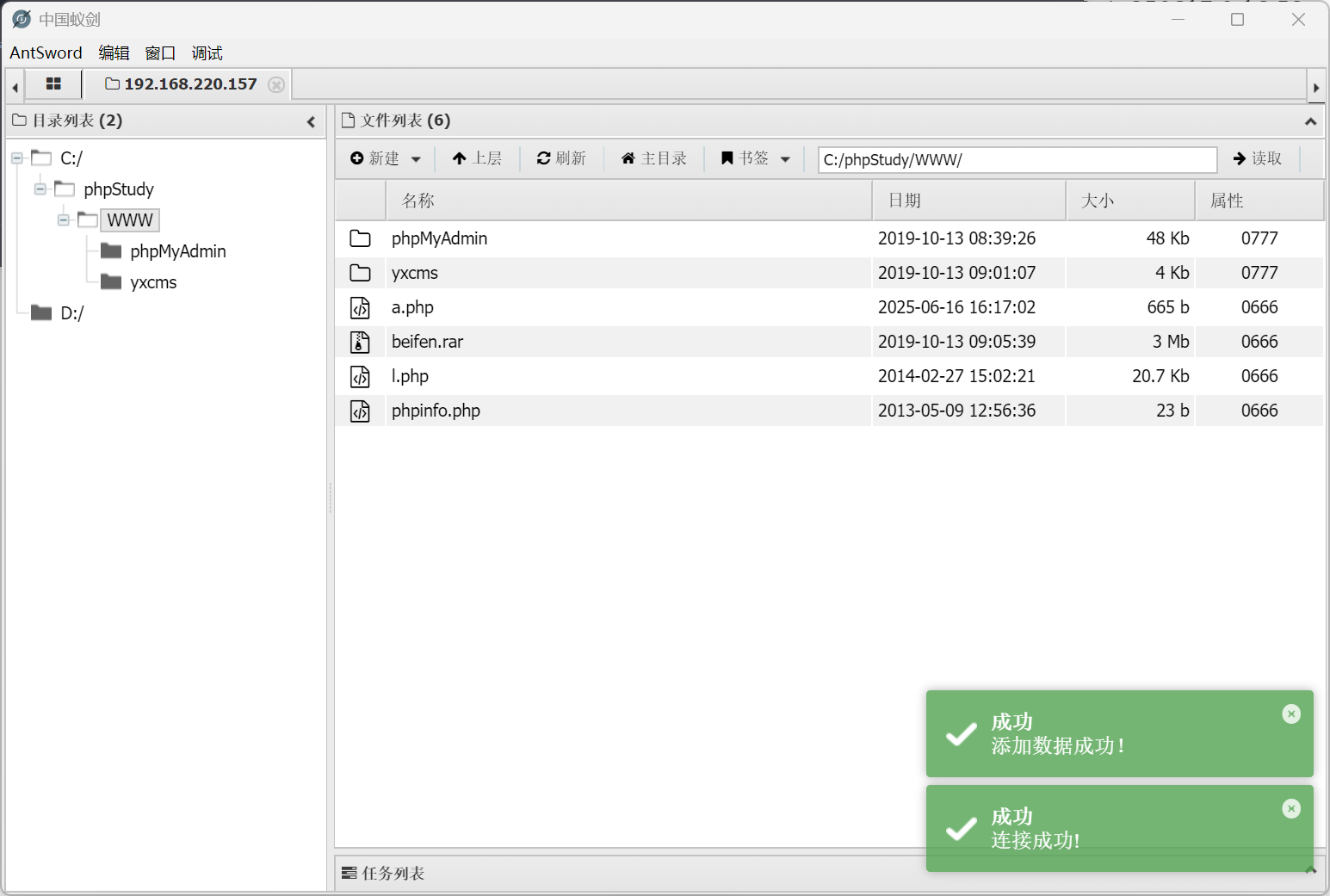Sort by 大小 column header
This screenshot has height=896, width=1330.
pos(1130,201)
